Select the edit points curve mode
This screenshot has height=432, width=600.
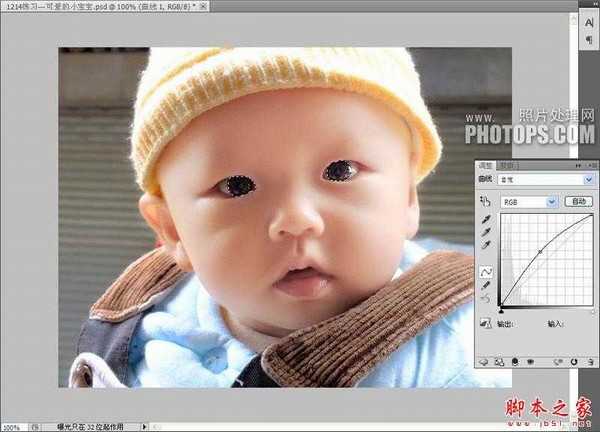pyautogui.click(x=486, y=271)
